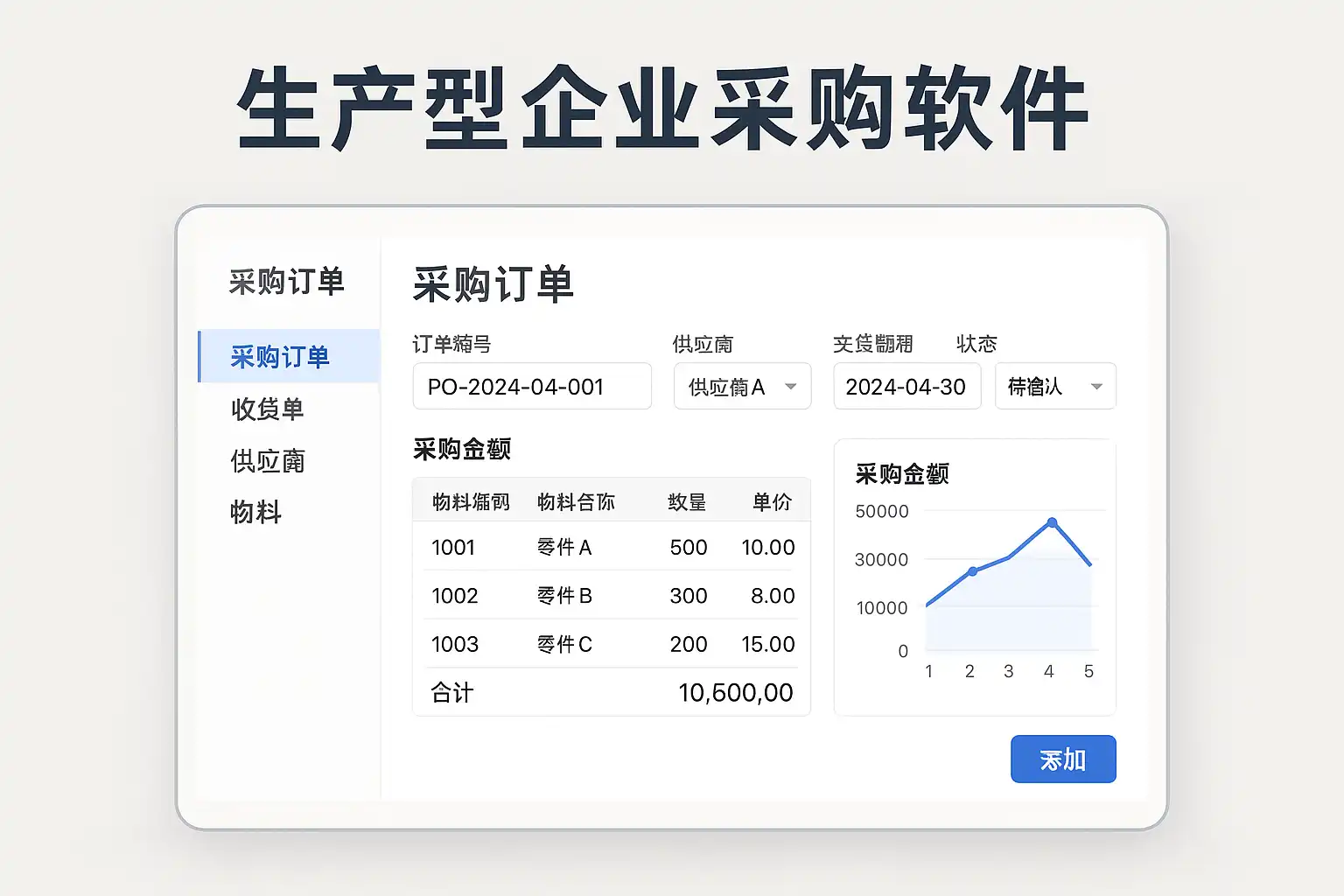This screenshot has height=896, width=1344.
Task: Open the 状态 status dropdown
Action: click(x=1055, y=386)
